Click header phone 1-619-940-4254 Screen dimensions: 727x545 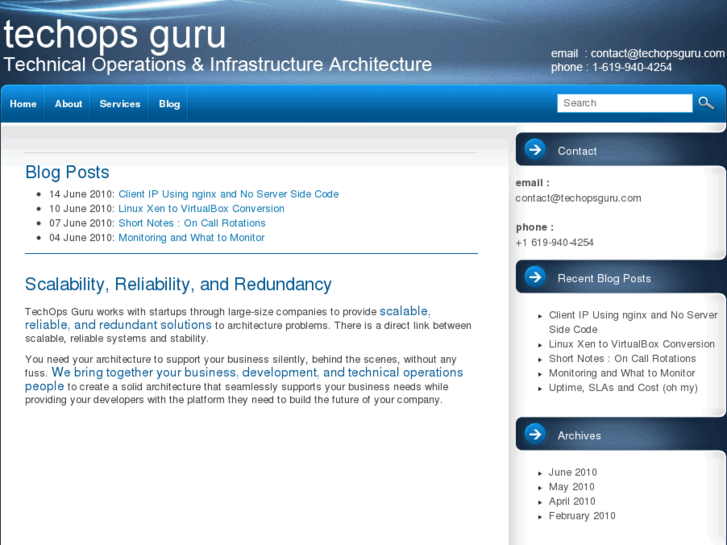click(632, 67)
